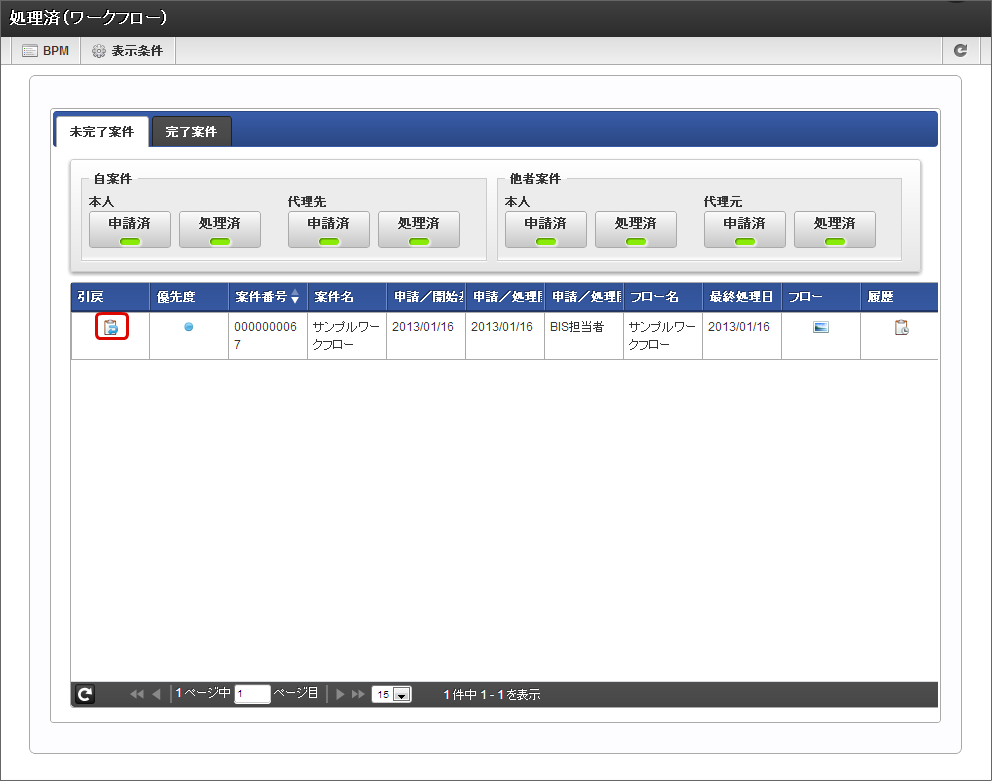992x781 pixels.
Task: Jump to the last page arrow
Action: [358, 694]
